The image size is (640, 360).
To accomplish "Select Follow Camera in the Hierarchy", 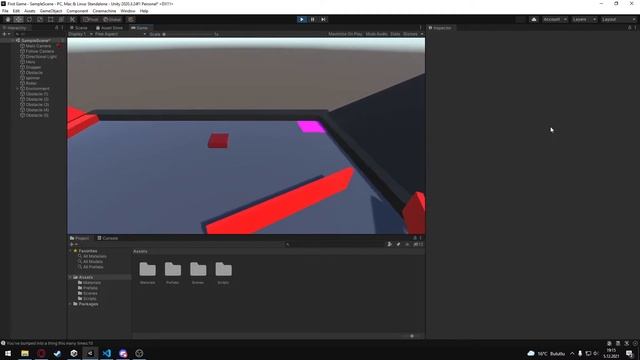I will [x=40, y=51].
